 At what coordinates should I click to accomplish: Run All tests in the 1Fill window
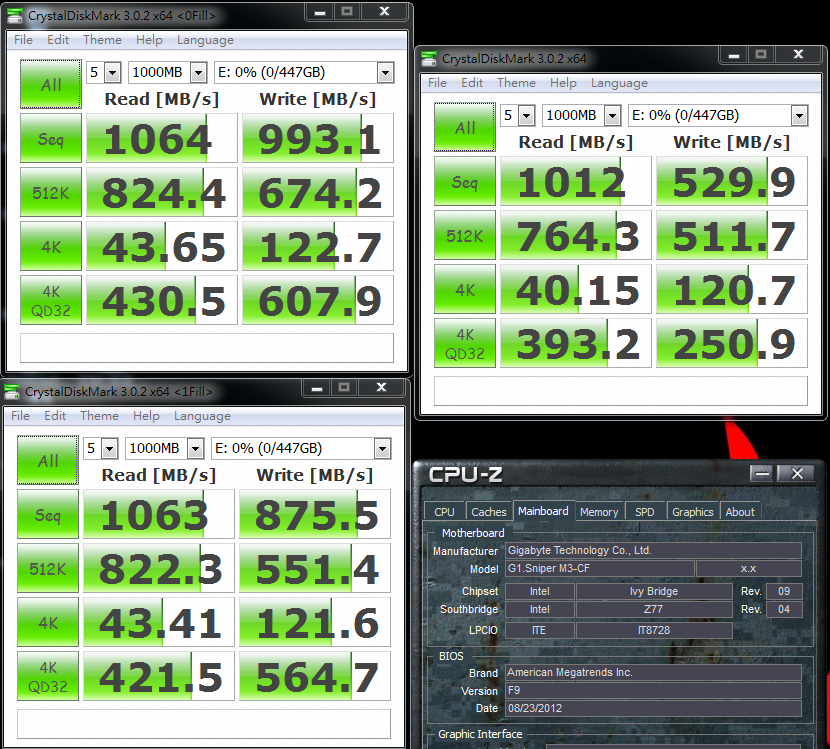[48, 460]
